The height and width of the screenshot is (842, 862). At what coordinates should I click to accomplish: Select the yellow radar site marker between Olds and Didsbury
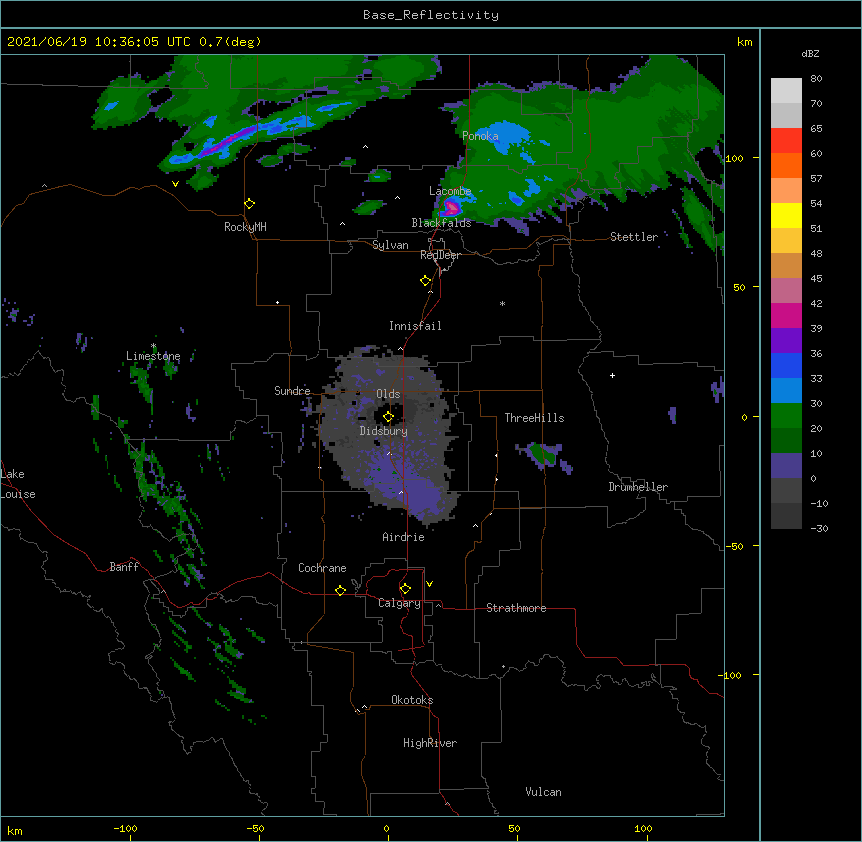coord(388,417)
